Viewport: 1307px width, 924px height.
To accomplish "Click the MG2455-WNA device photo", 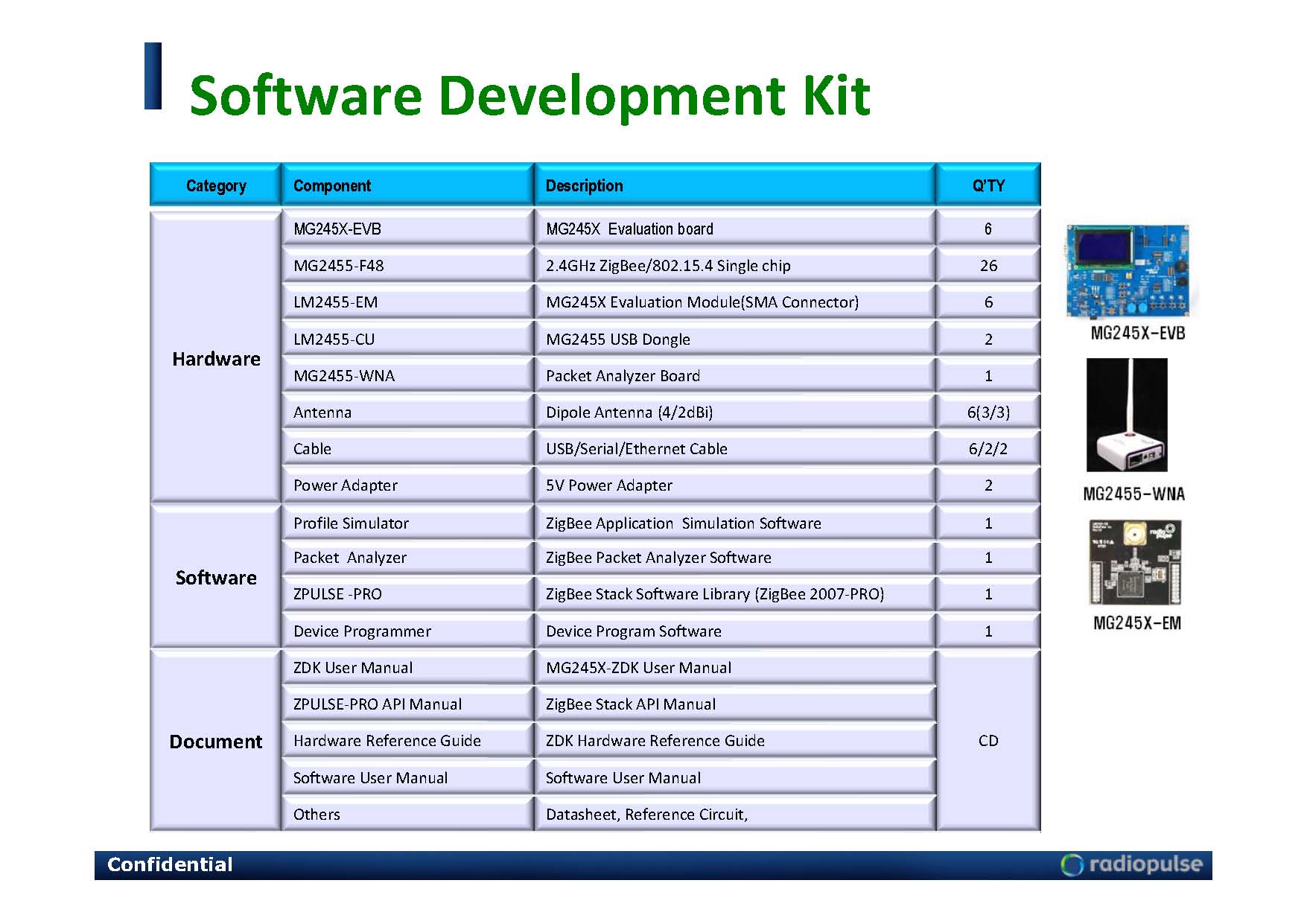I will click(1127, 415).
